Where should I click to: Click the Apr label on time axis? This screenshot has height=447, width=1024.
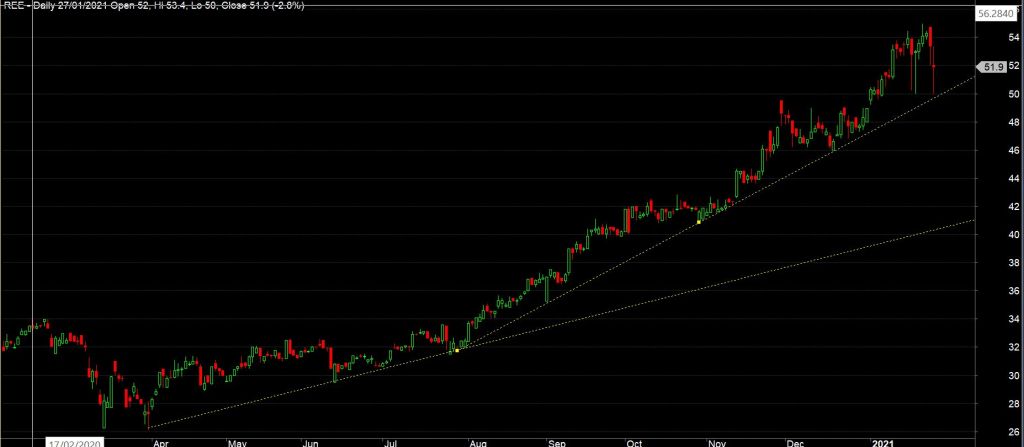[x=159, y=442]
